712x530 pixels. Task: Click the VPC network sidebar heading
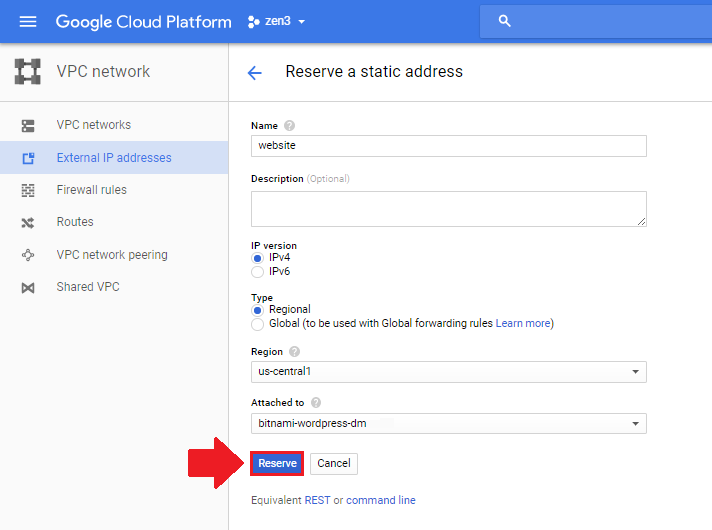click(103, 71)
